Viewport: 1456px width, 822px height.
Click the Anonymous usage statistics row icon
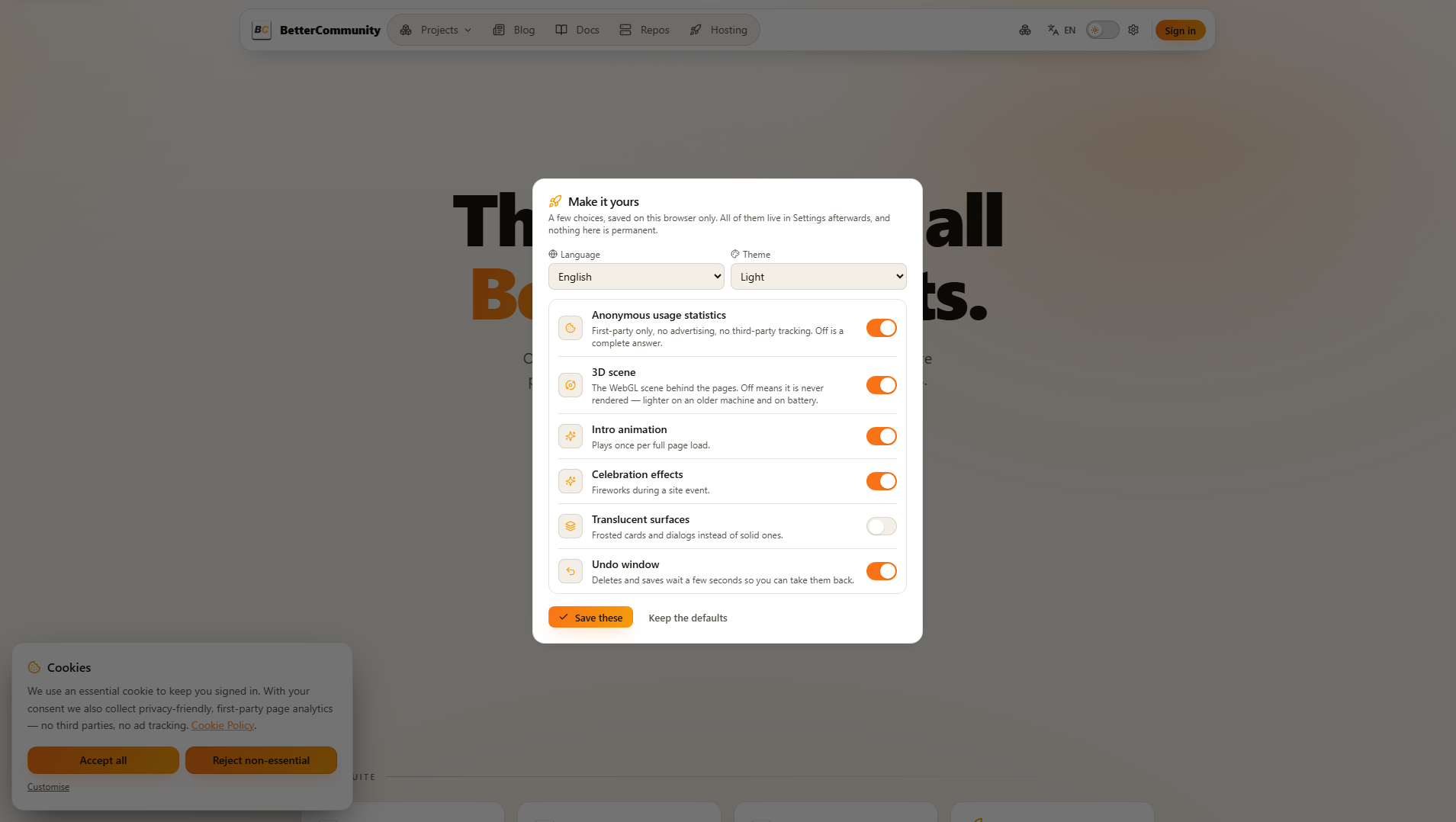[x=571, y=328]
